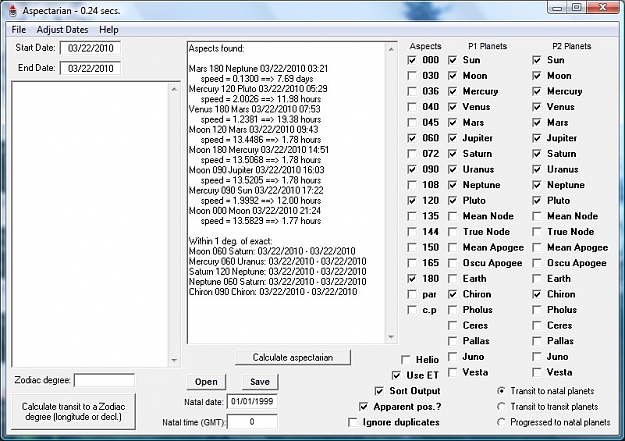Disable the Sort Output checkbox

pyautogui.click(x=379, y=391)
